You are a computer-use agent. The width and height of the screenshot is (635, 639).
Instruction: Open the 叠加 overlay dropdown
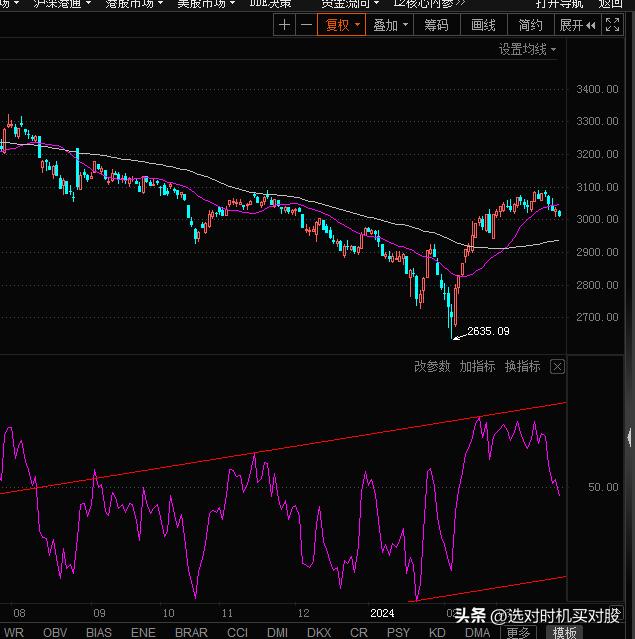coord(390,25)
